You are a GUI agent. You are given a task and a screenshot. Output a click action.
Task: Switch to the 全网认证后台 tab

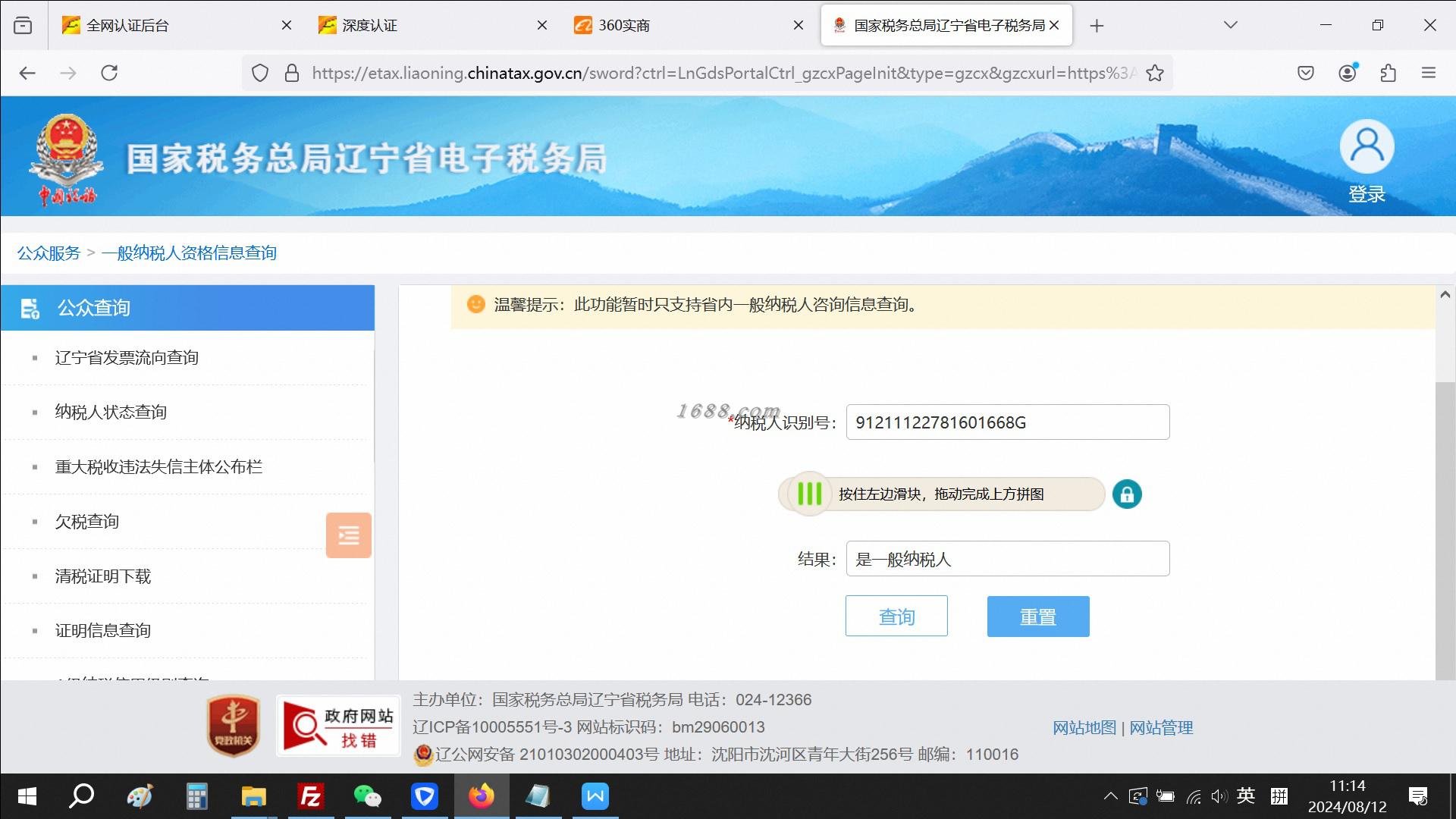pyautogui.click(x=177, y=26)
